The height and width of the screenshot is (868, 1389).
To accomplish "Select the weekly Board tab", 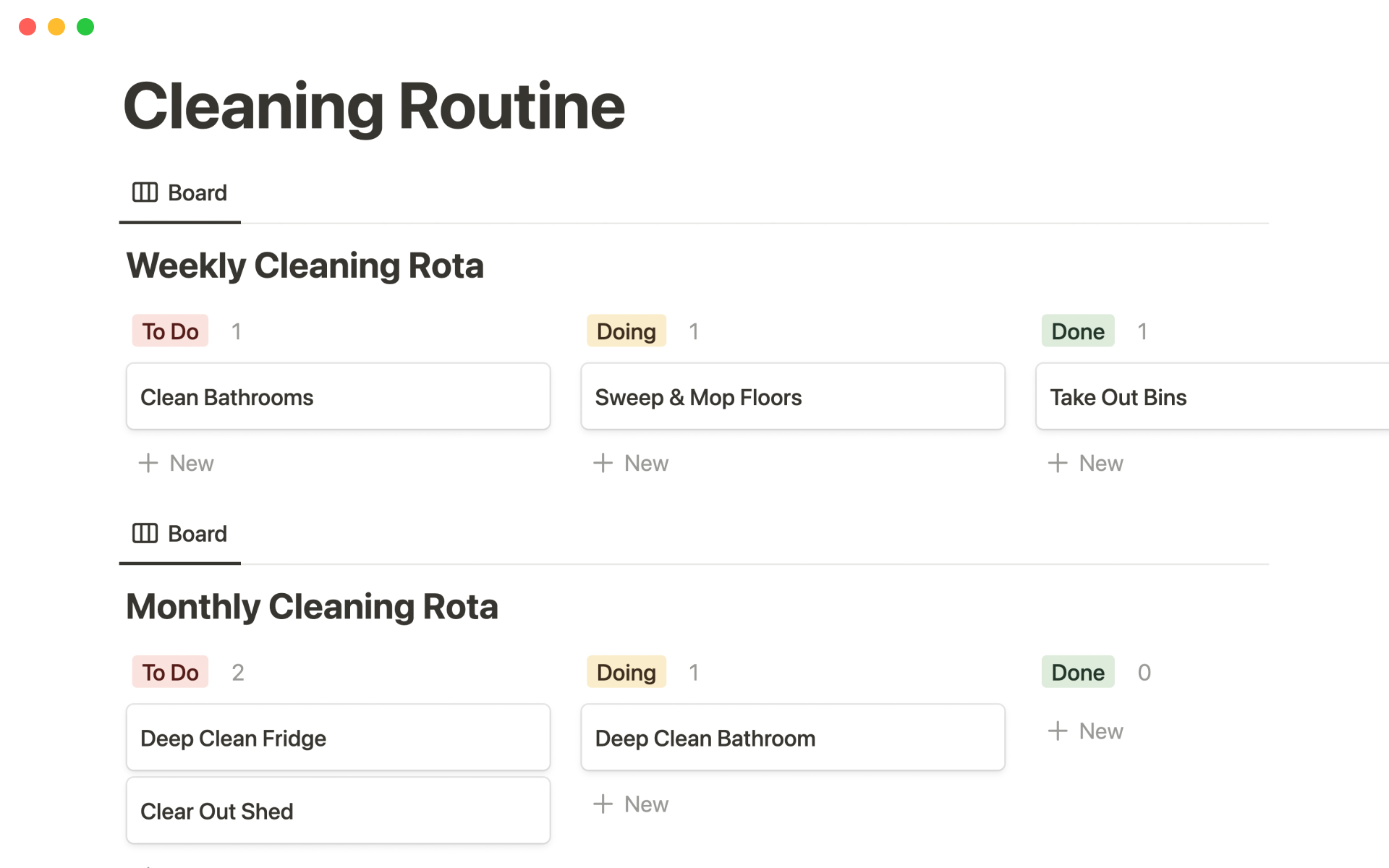I will 197,193.
